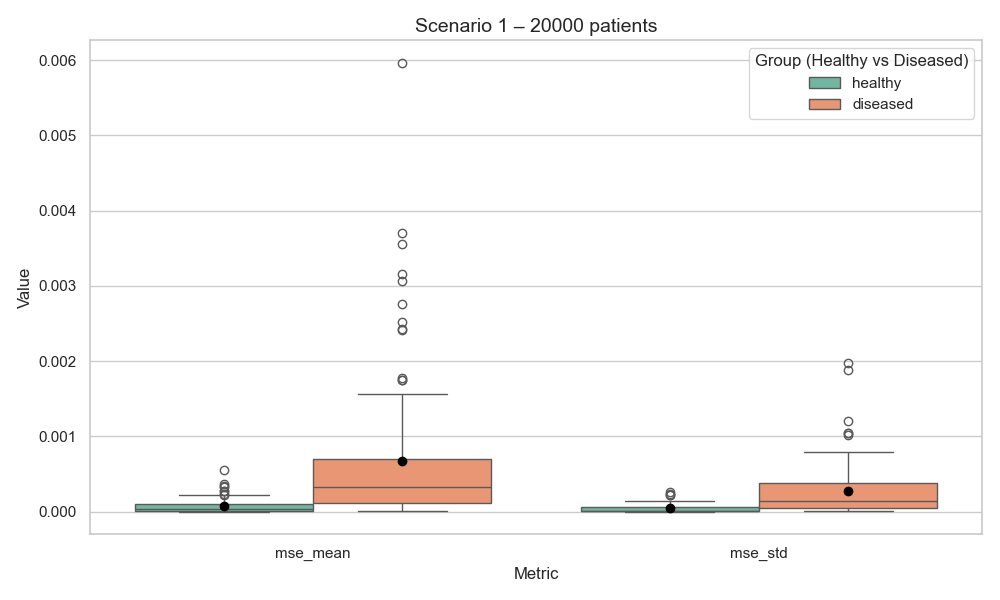Click the black mean dot on diseased mse_mean
The width and height of the screenshot is (1000, 600).
coord(402,461)
